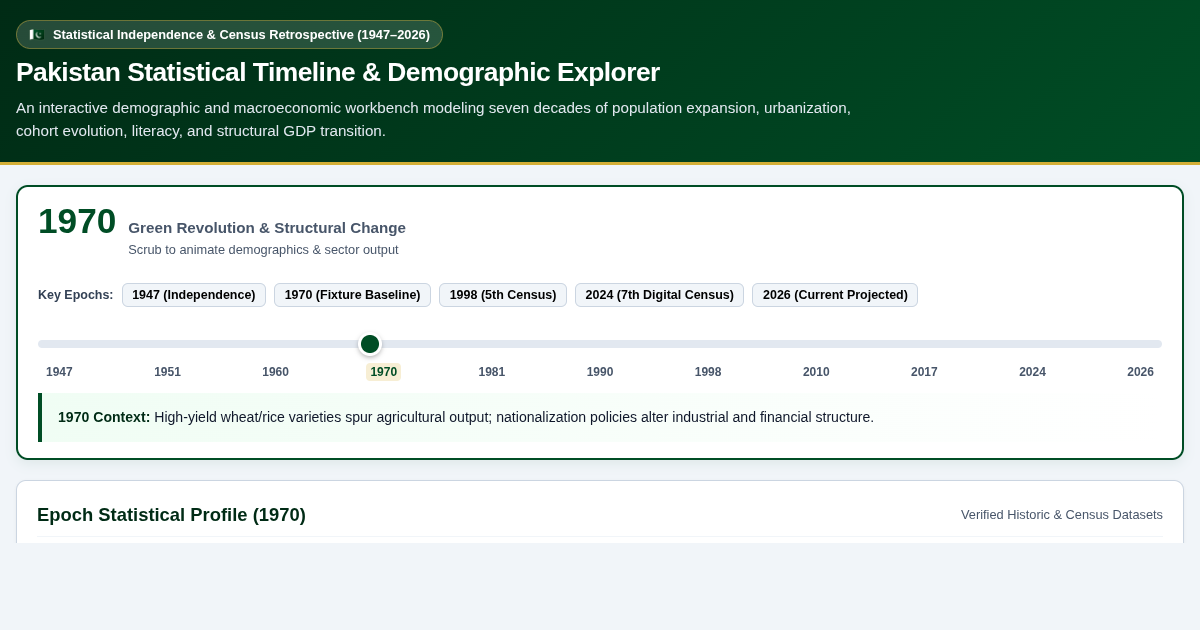Click the 1960 tick label on timeline
The width and height of the screenshot is (1200, 630).
(x=275, y=372)
